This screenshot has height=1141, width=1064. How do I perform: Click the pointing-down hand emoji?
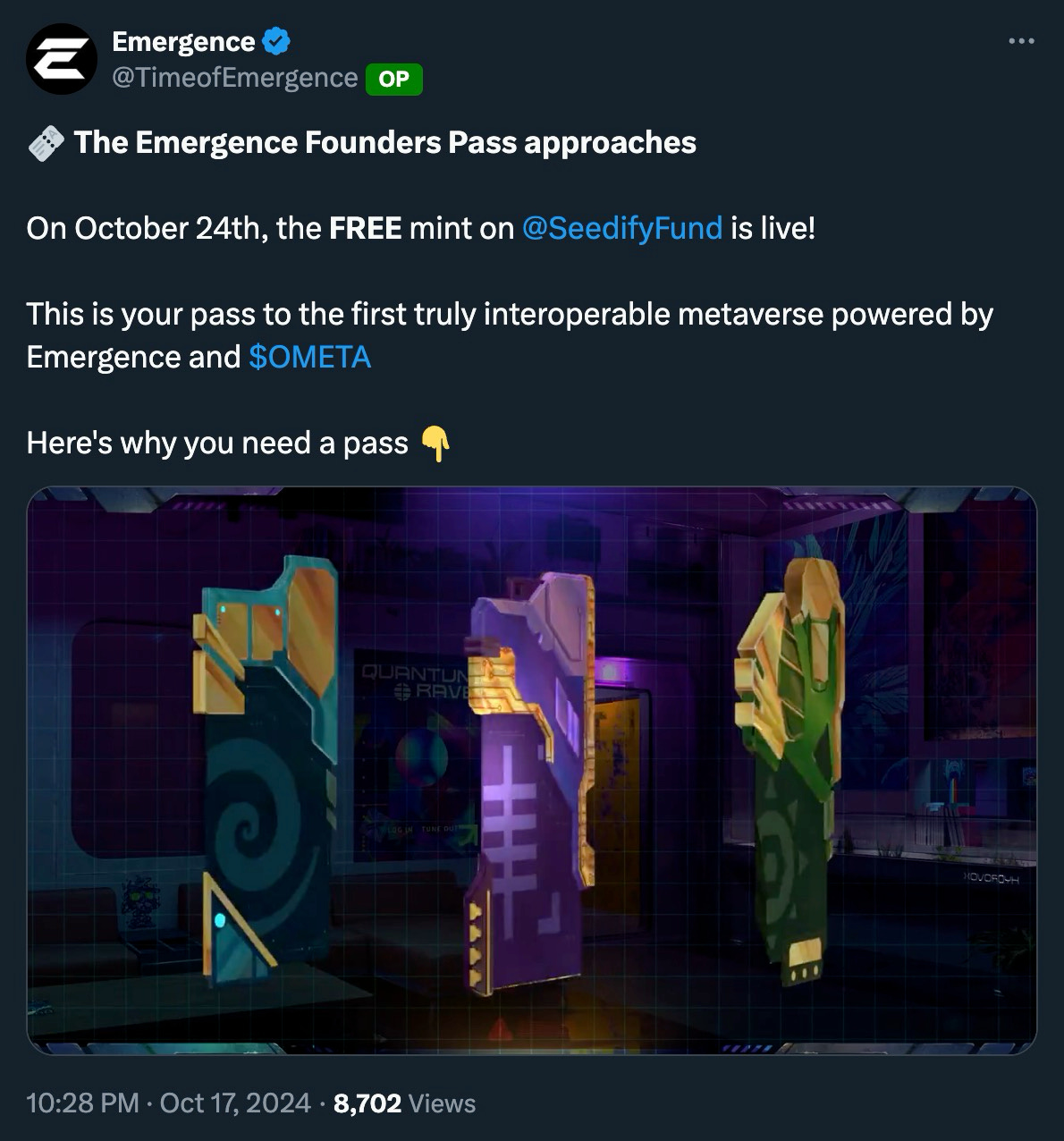point(435,443)
